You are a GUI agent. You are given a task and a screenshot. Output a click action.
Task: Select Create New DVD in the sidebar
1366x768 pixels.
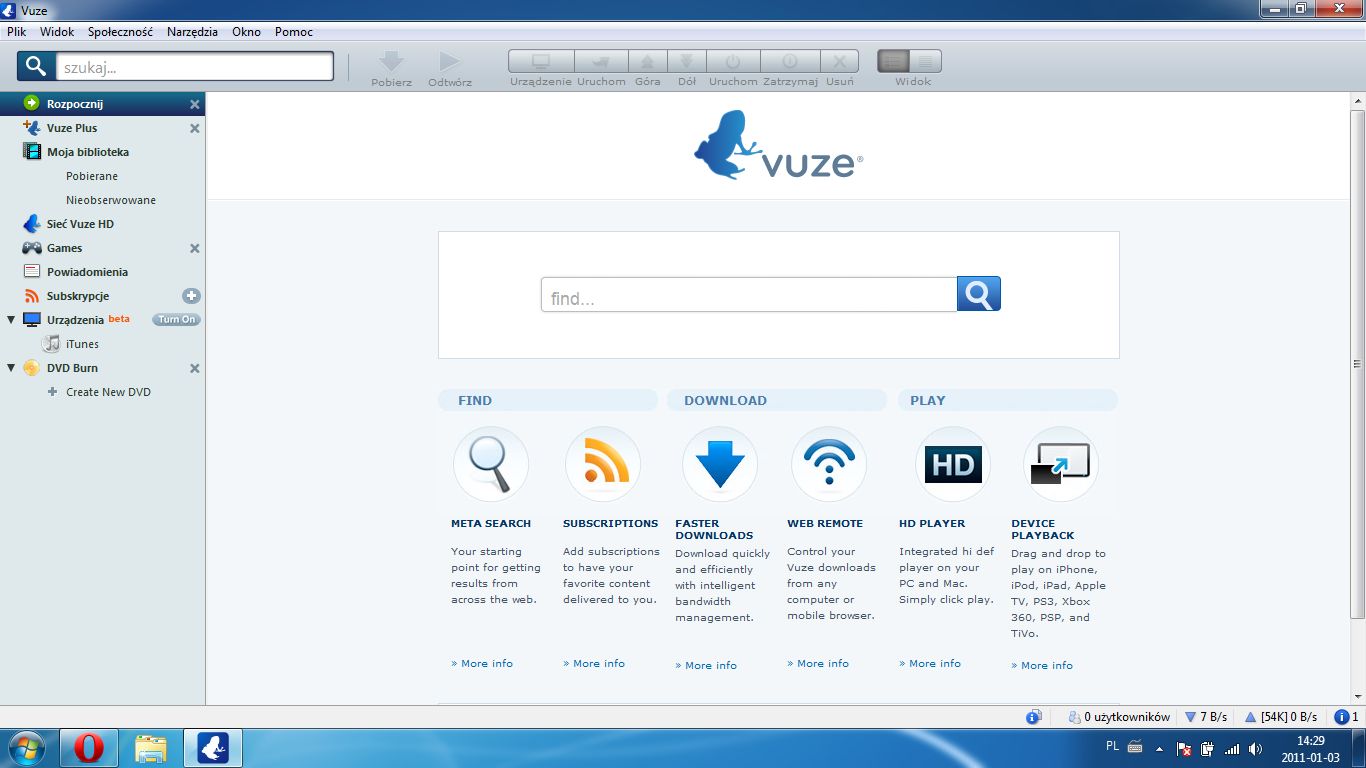tap(108, 392)
